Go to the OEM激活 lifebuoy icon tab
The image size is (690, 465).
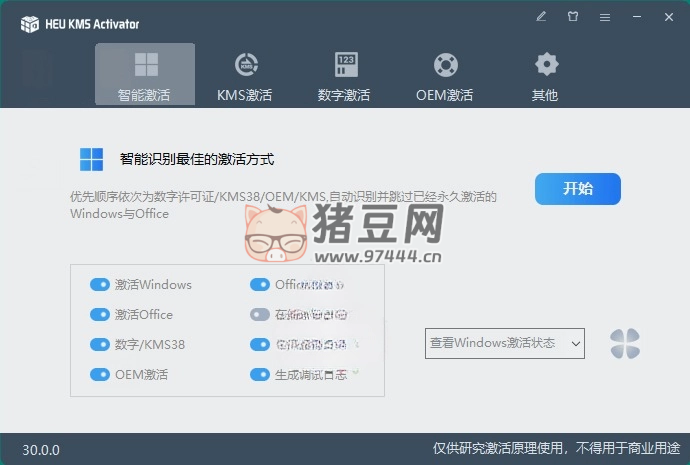click(444, 75)
